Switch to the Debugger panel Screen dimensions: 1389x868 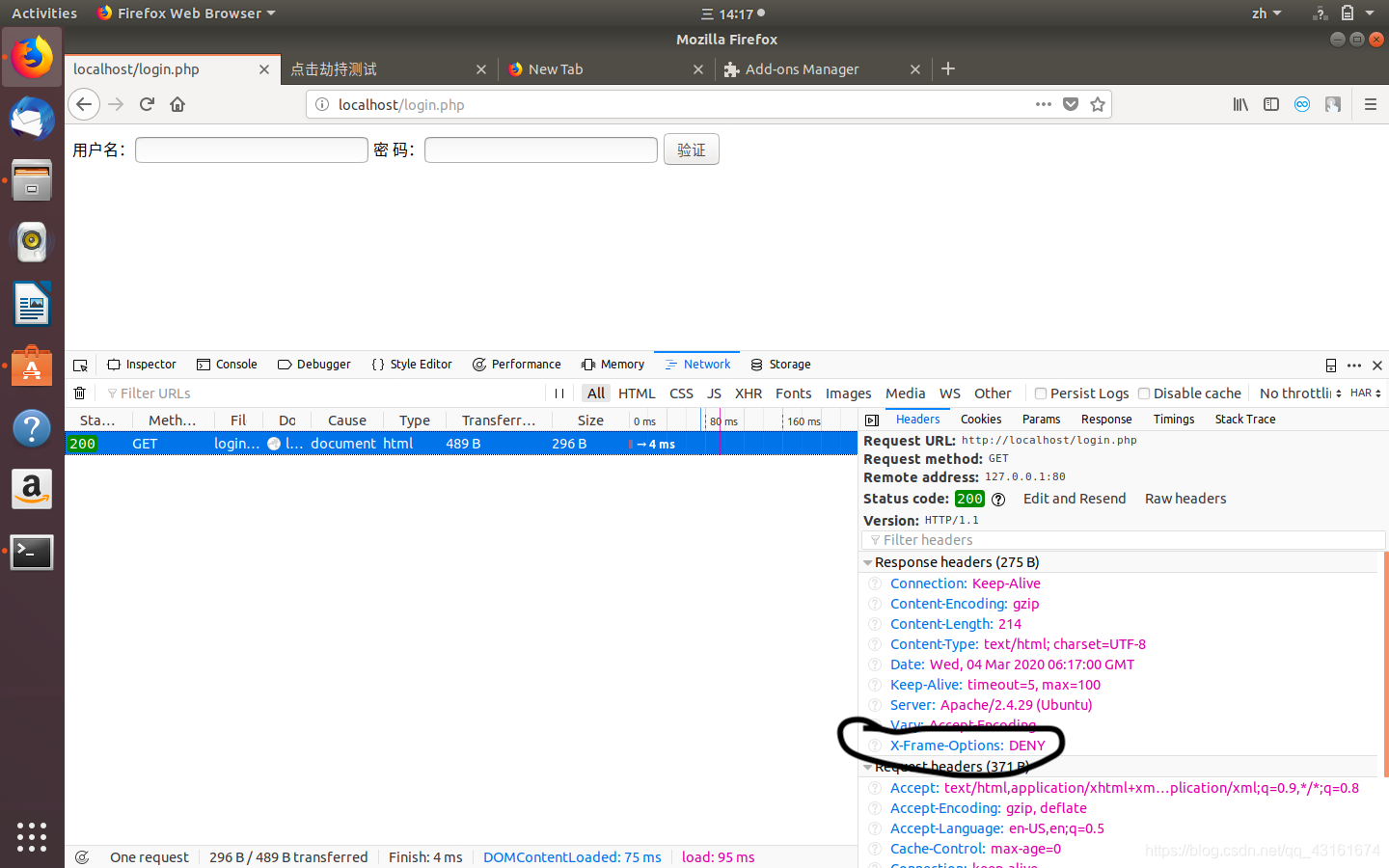point(314,365)
